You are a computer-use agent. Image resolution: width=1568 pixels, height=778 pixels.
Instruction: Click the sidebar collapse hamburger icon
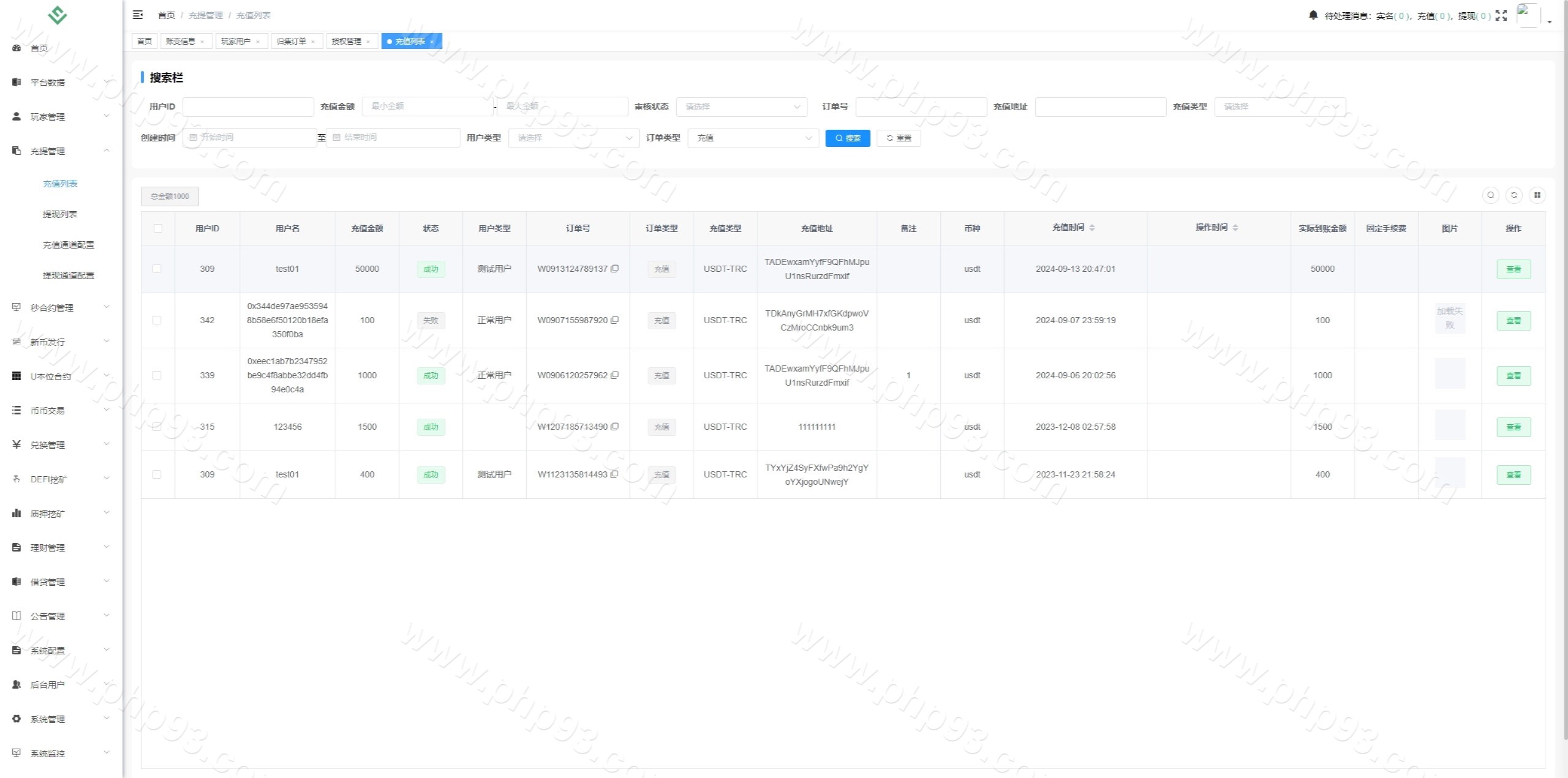138,15
